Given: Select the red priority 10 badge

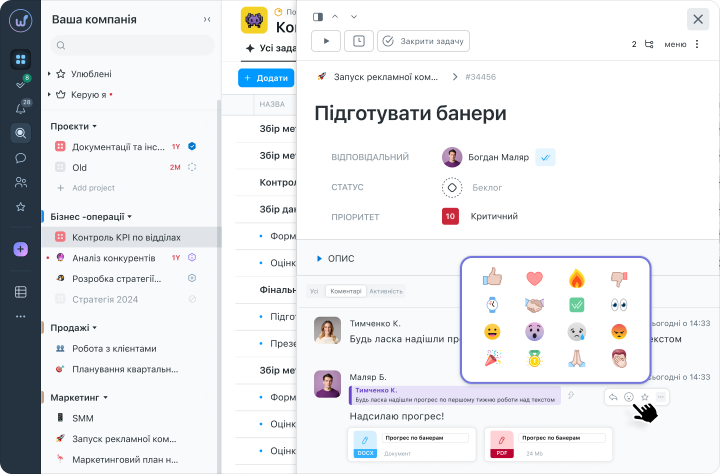Looking at the screenshot, I should [450, 216].
